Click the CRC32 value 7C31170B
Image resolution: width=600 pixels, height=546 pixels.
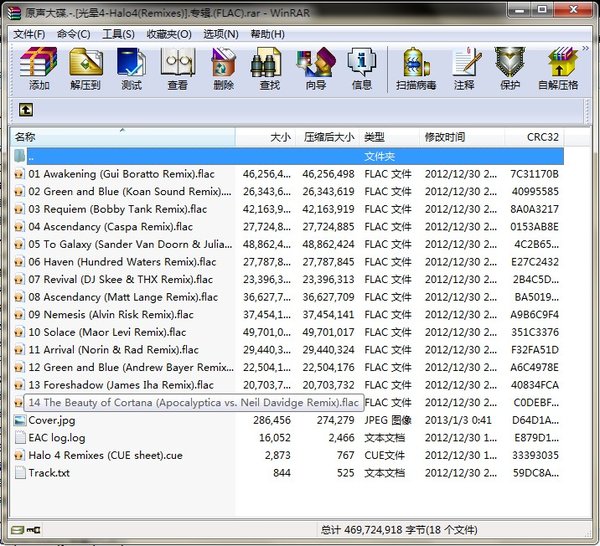(x=534, y=174)
